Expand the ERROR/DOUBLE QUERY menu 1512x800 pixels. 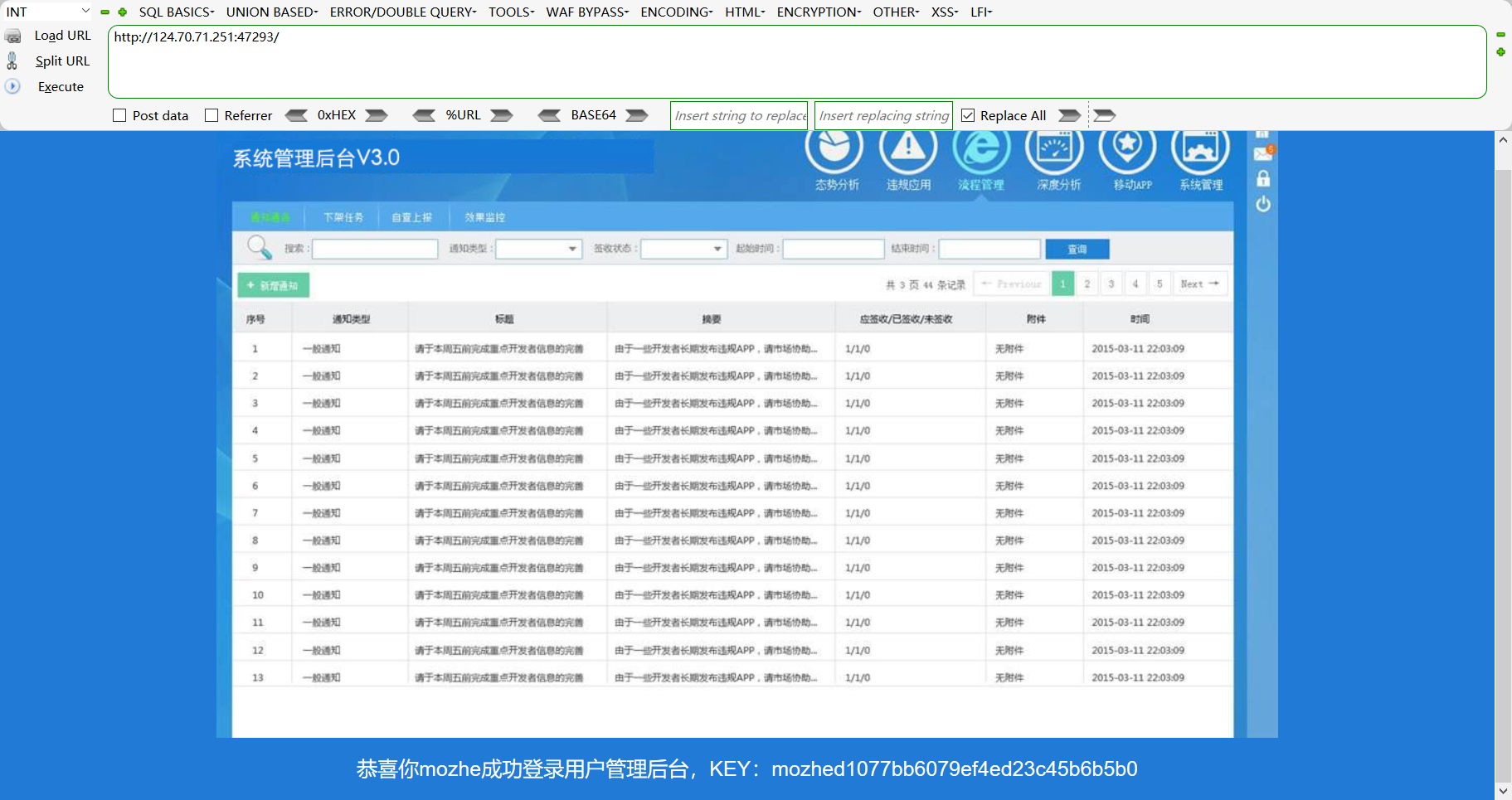click(403, 12)
